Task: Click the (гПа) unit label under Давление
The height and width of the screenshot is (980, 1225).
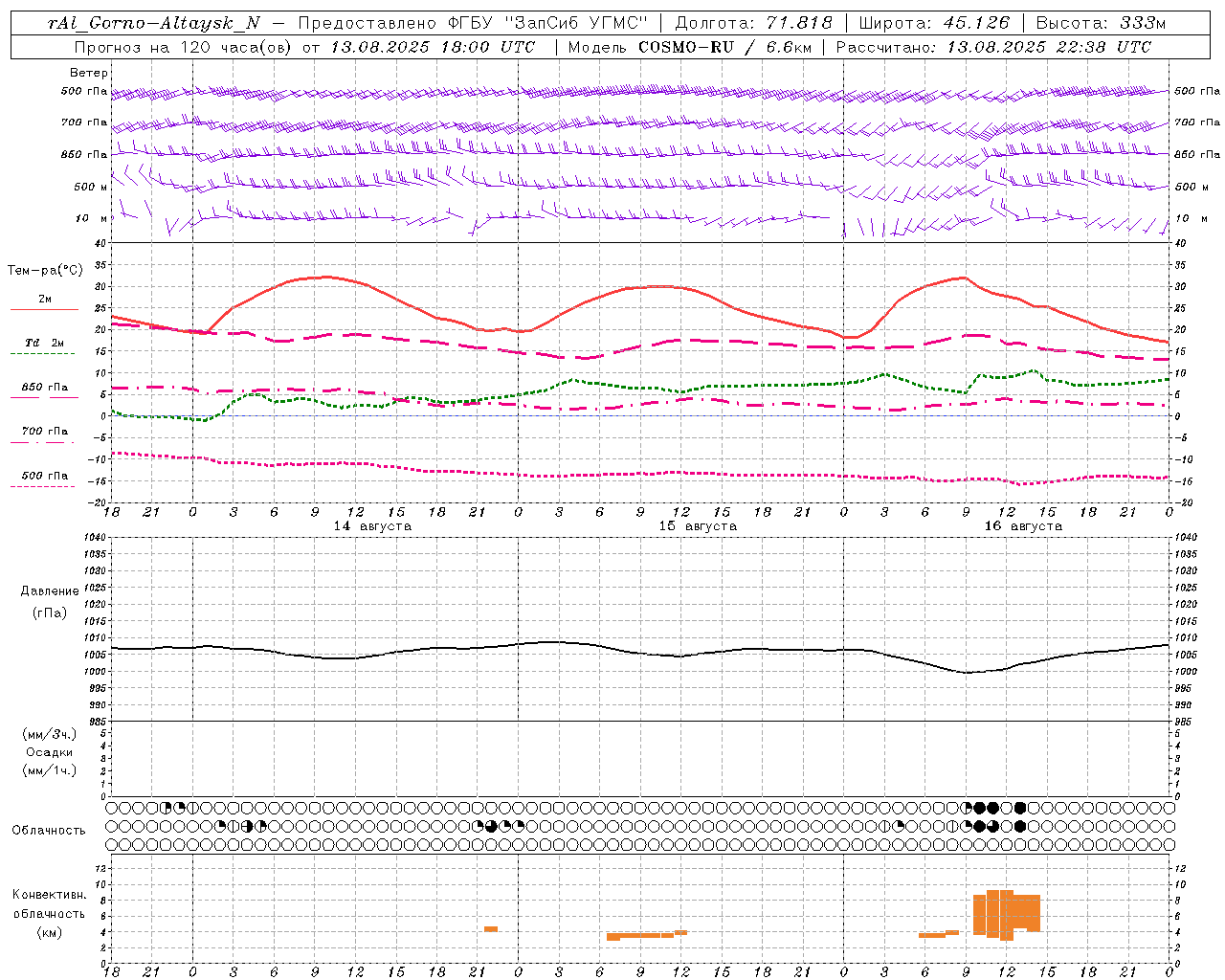Action: [x=50, y=613]
